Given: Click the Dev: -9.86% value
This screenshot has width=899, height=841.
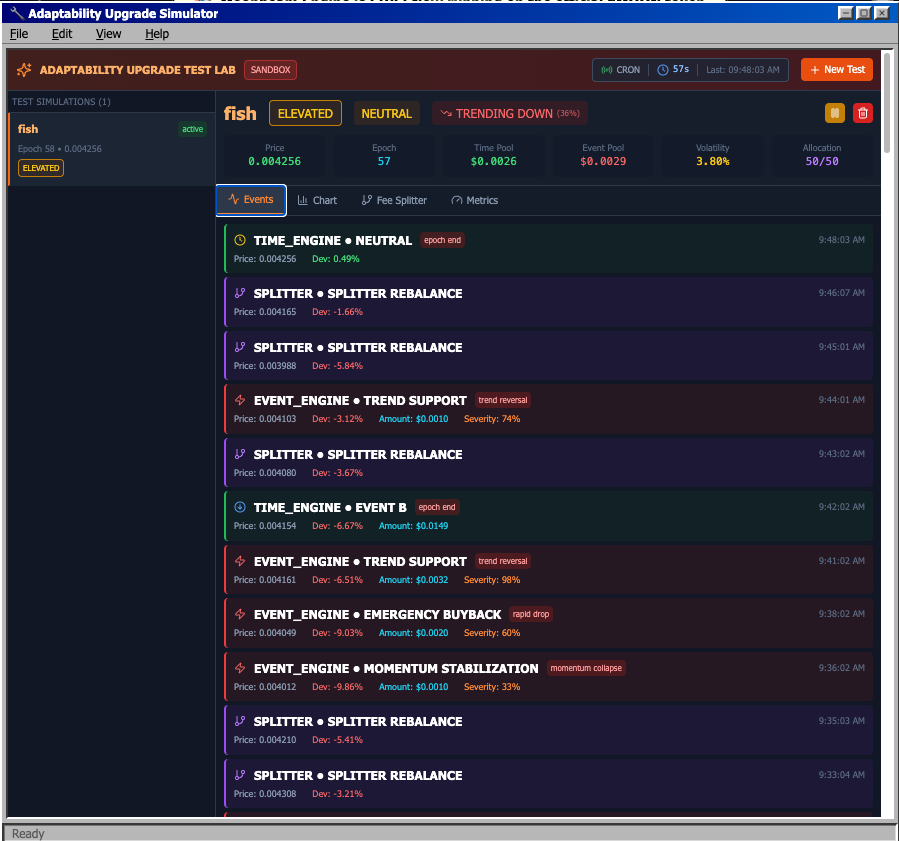Looking at the screenshot, I should [338, 687].
